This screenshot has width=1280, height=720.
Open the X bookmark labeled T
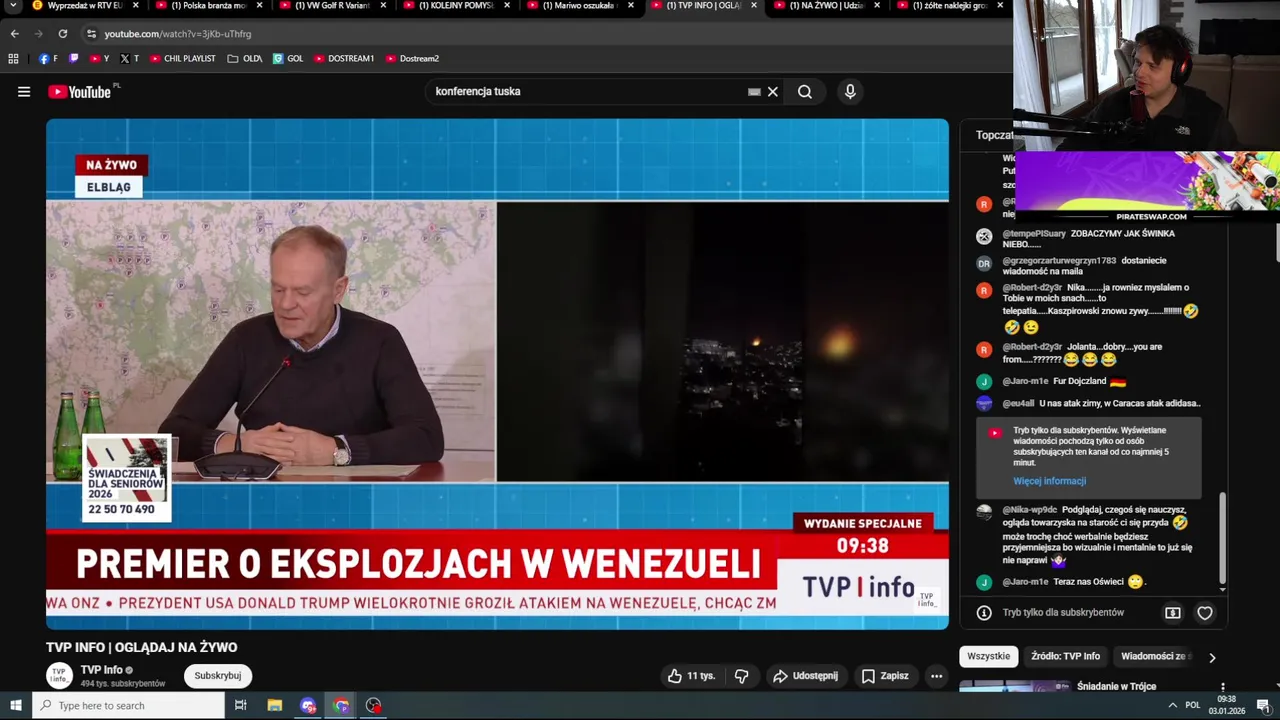[129, 59]
